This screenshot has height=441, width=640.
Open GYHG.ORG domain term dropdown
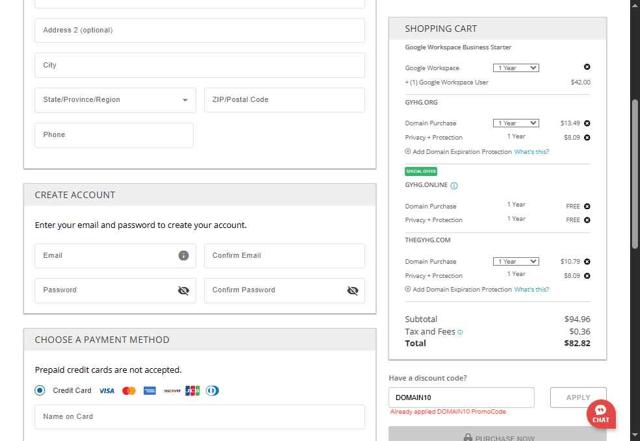(516, 123)
